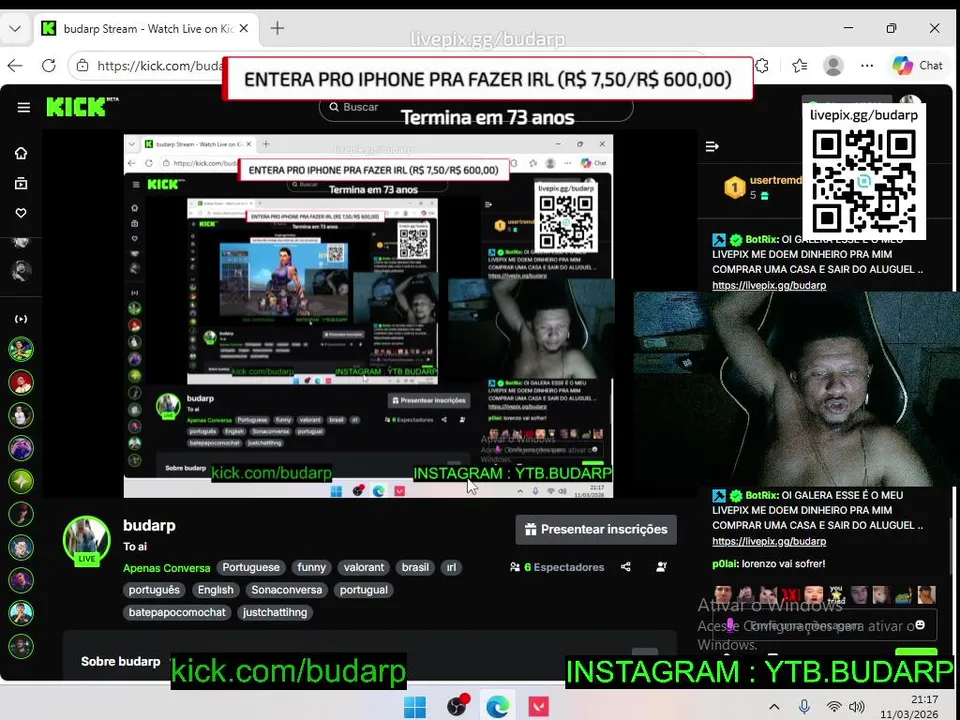Screen dimensions: 960x720
Task: Select the Portuguese tag
Action: point(251,568)
